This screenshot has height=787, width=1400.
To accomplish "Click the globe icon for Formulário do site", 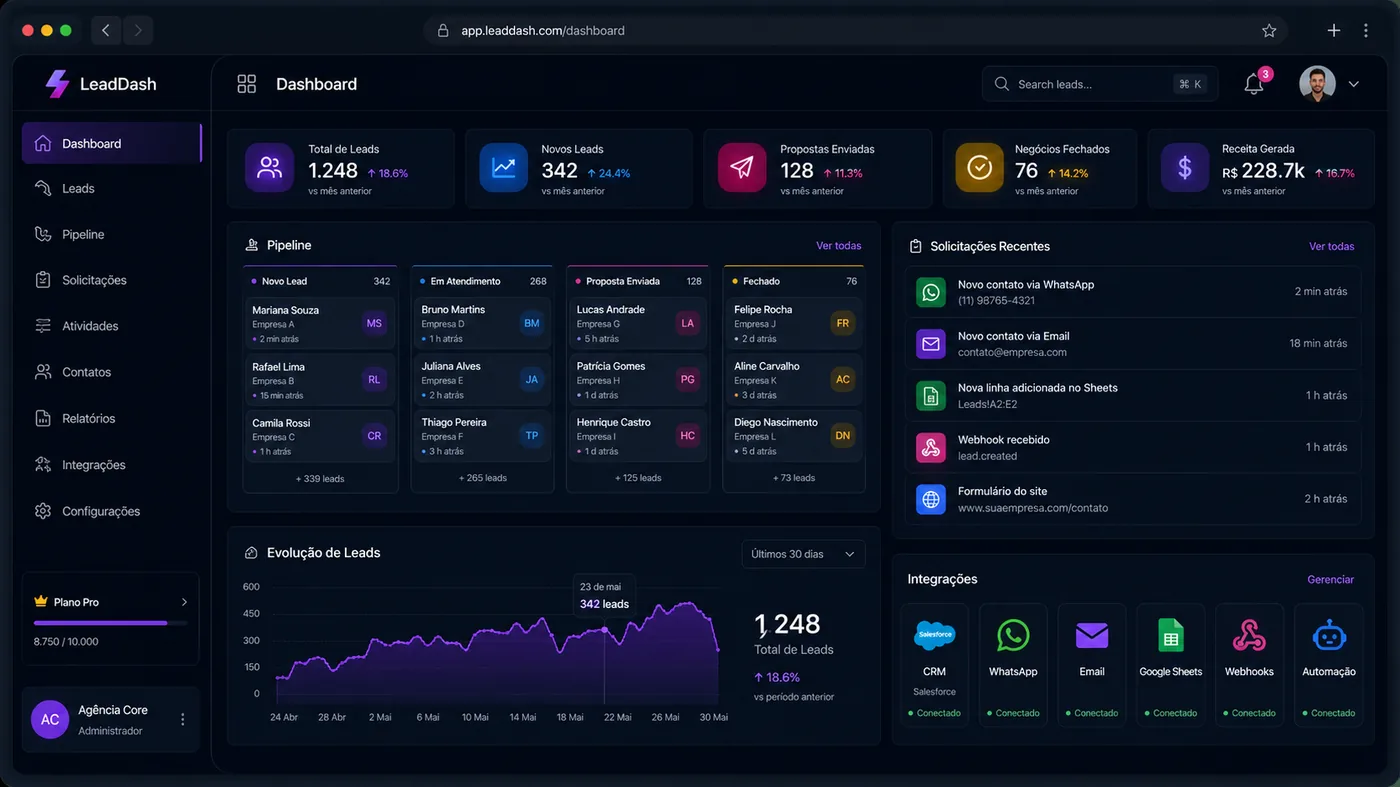I will coord(931,499).
